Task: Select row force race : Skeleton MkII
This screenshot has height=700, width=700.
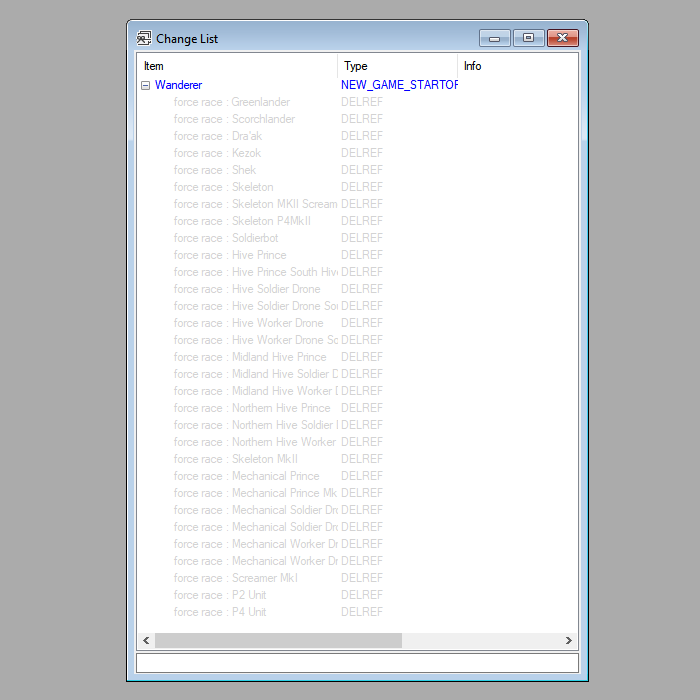Action: 236,459
